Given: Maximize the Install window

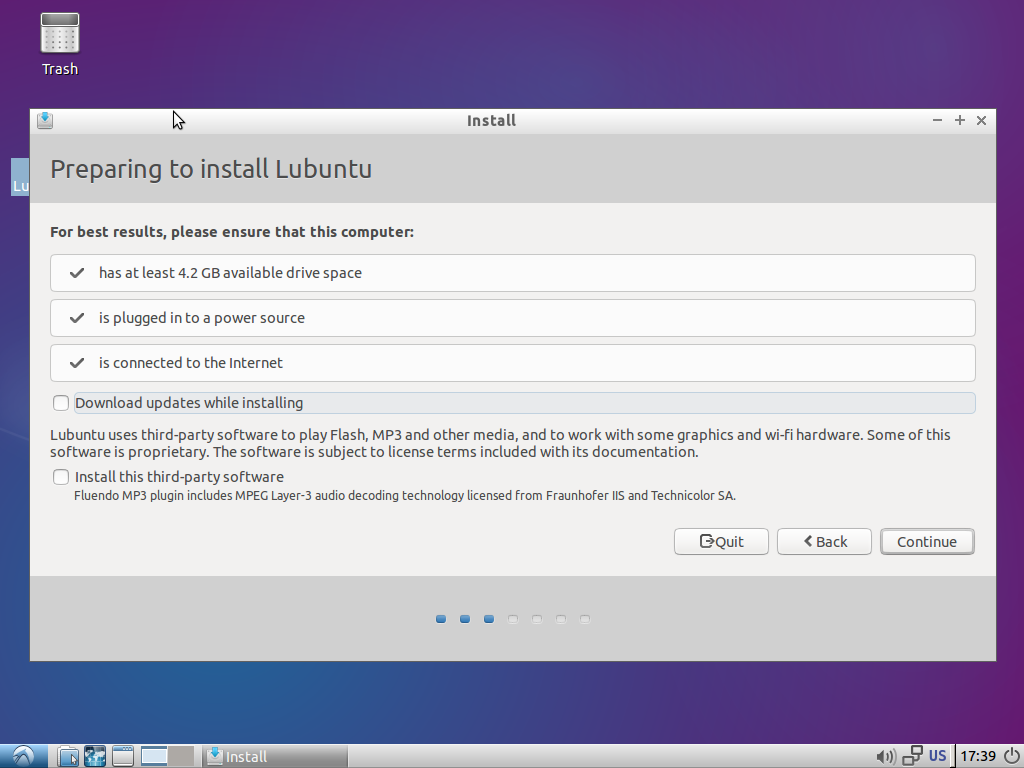Looking at the screenshot, I should [959, 120].
